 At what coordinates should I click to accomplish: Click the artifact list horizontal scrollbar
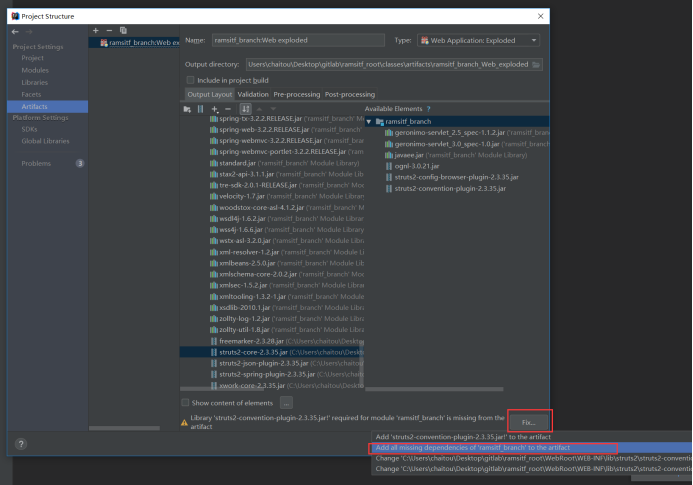(x=124, y=428)
